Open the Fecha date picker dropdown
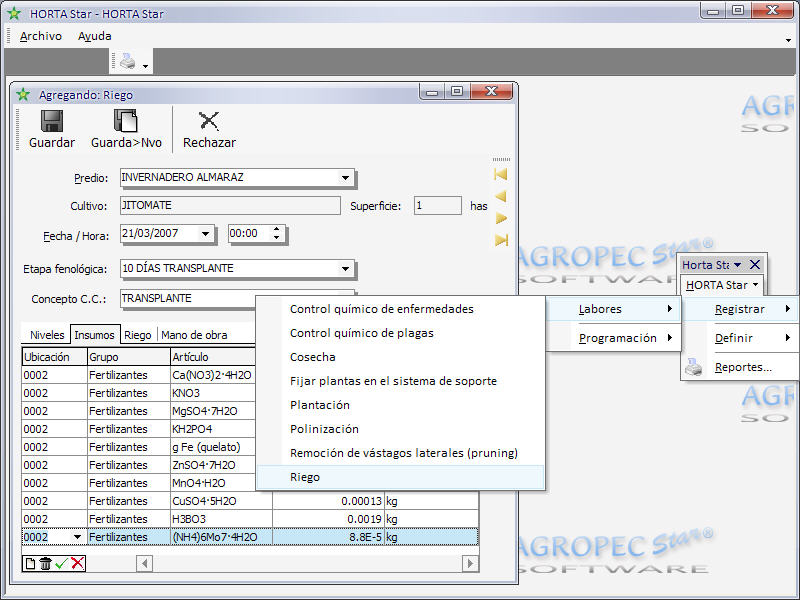Screen dimensions: 800x600 205,234
